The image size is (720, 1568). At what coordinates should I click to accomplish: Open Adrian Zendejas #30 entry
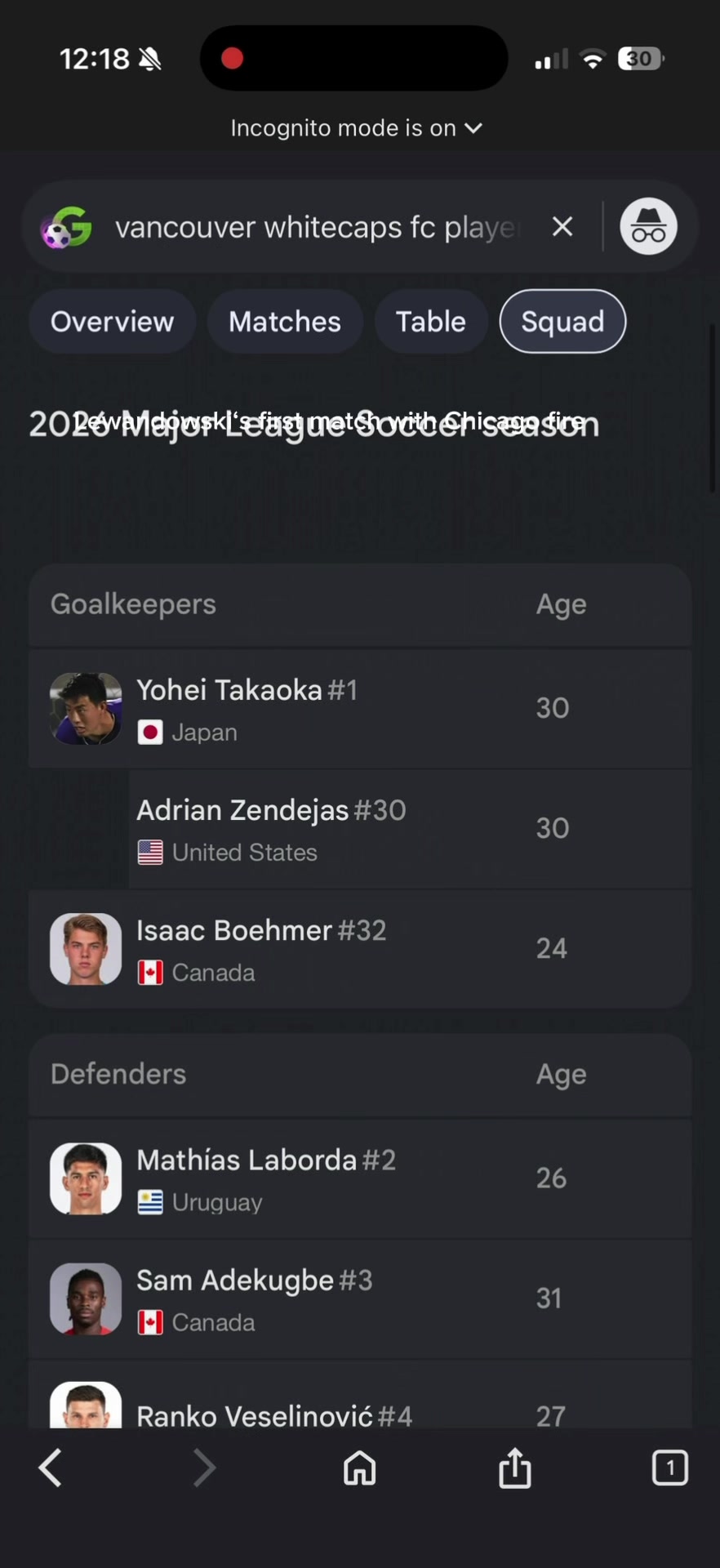(360, 829)
